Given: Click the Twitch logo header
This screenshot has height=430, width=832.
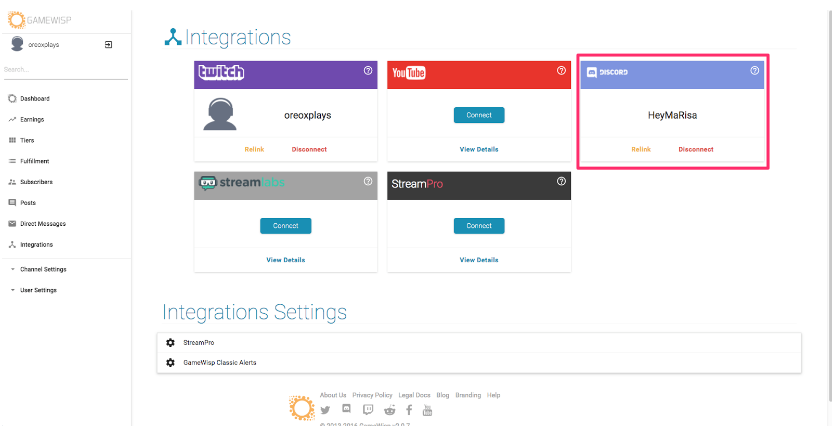Looking at the screenshot, I should pos(221,72).
